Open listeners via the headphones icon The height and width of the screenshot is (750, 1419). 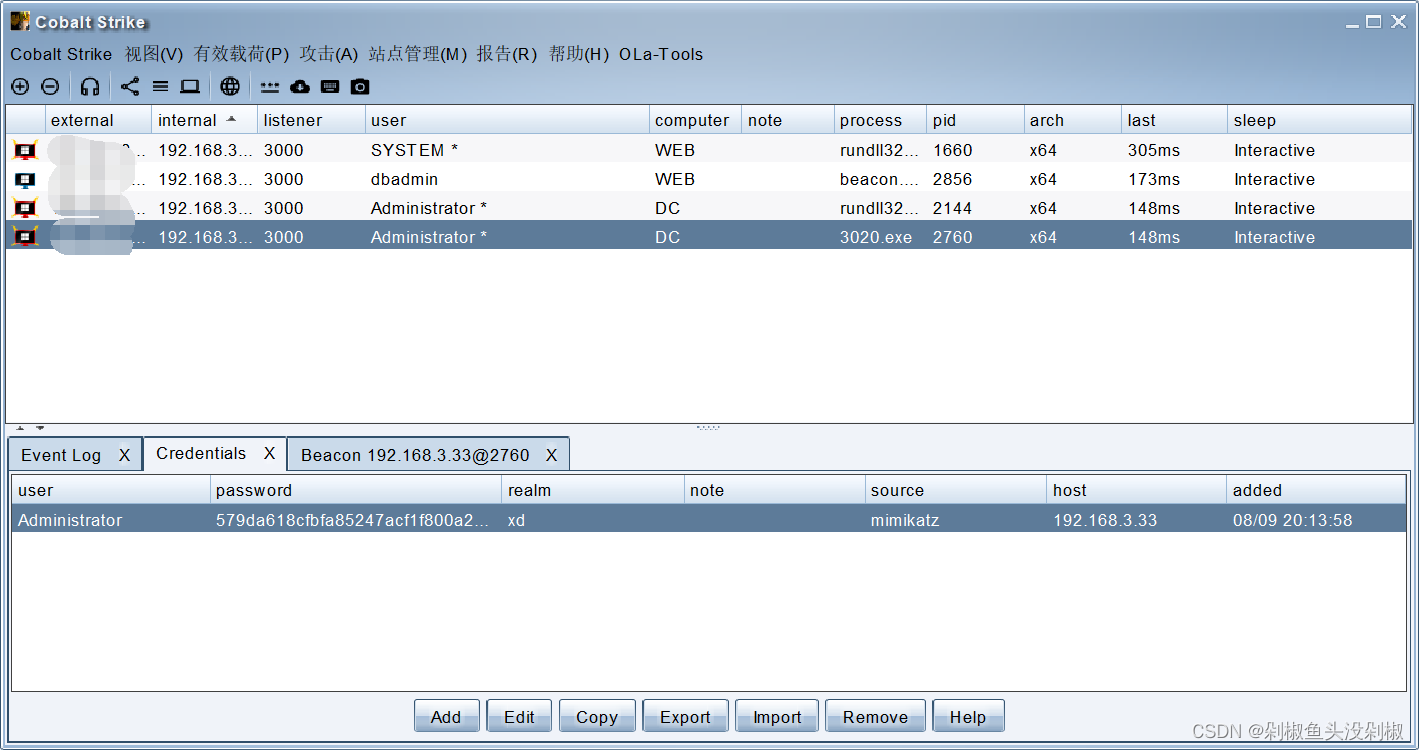[90, 87]
